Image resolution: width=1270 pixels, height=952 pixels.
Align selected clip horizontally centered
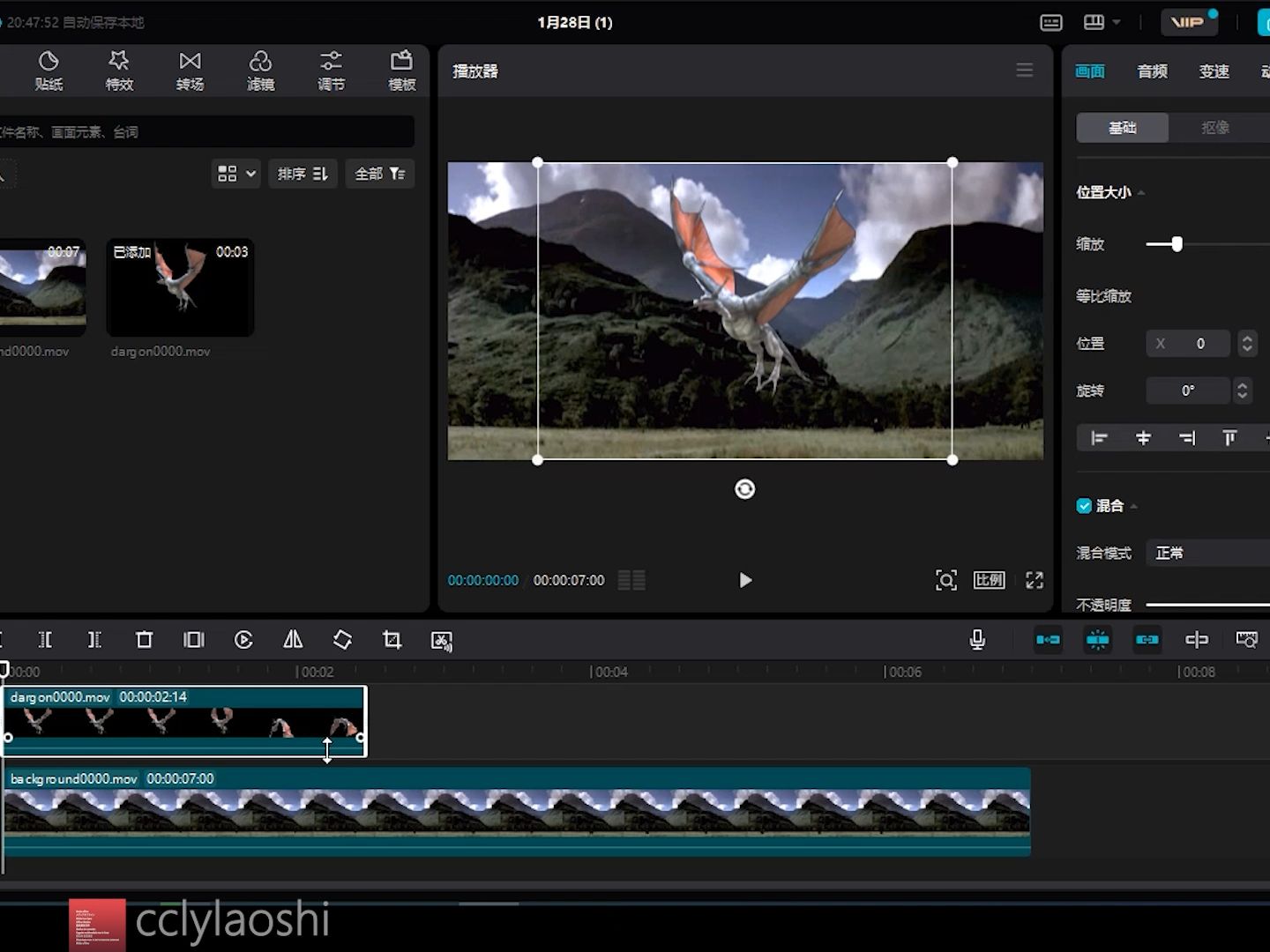pos(1143,438)
